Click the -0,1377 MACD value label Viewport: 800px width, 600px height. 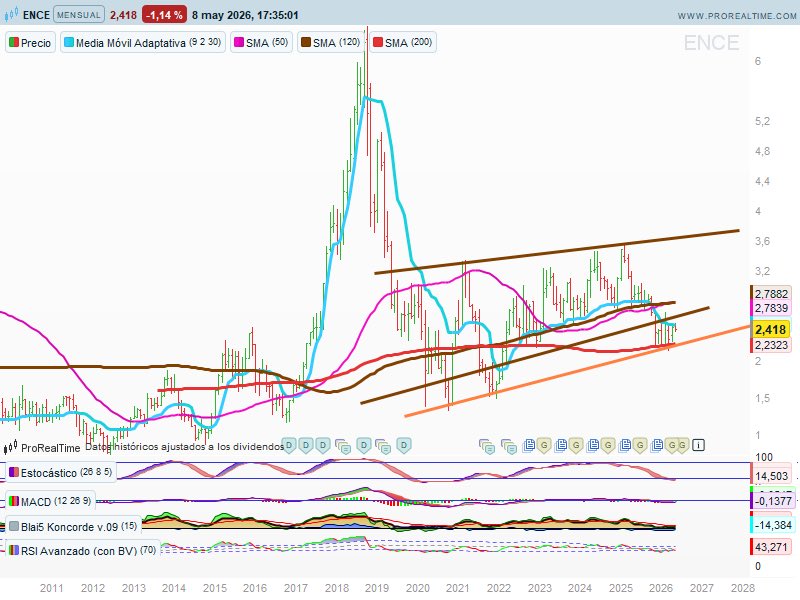pos(772,501)
